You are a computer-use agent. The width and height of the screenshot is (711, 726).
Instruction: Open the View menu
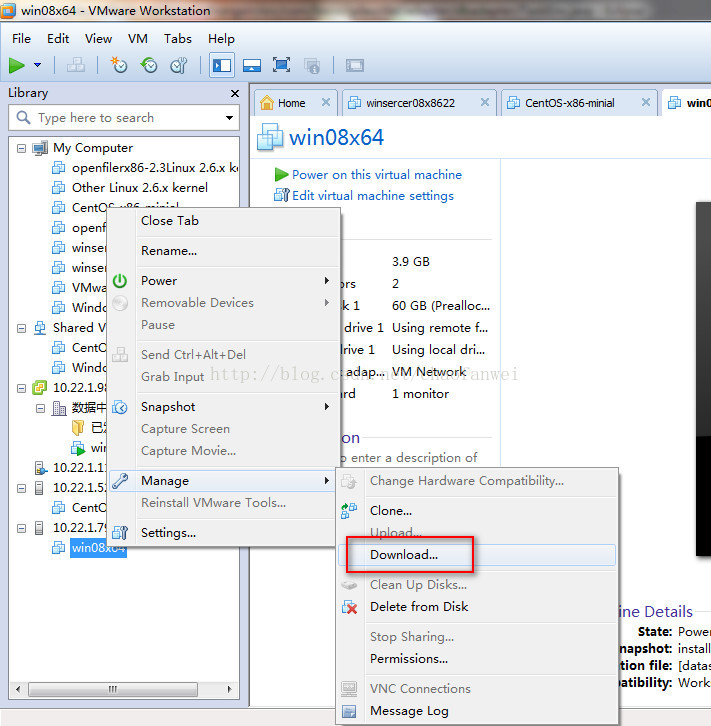[98, 38]
